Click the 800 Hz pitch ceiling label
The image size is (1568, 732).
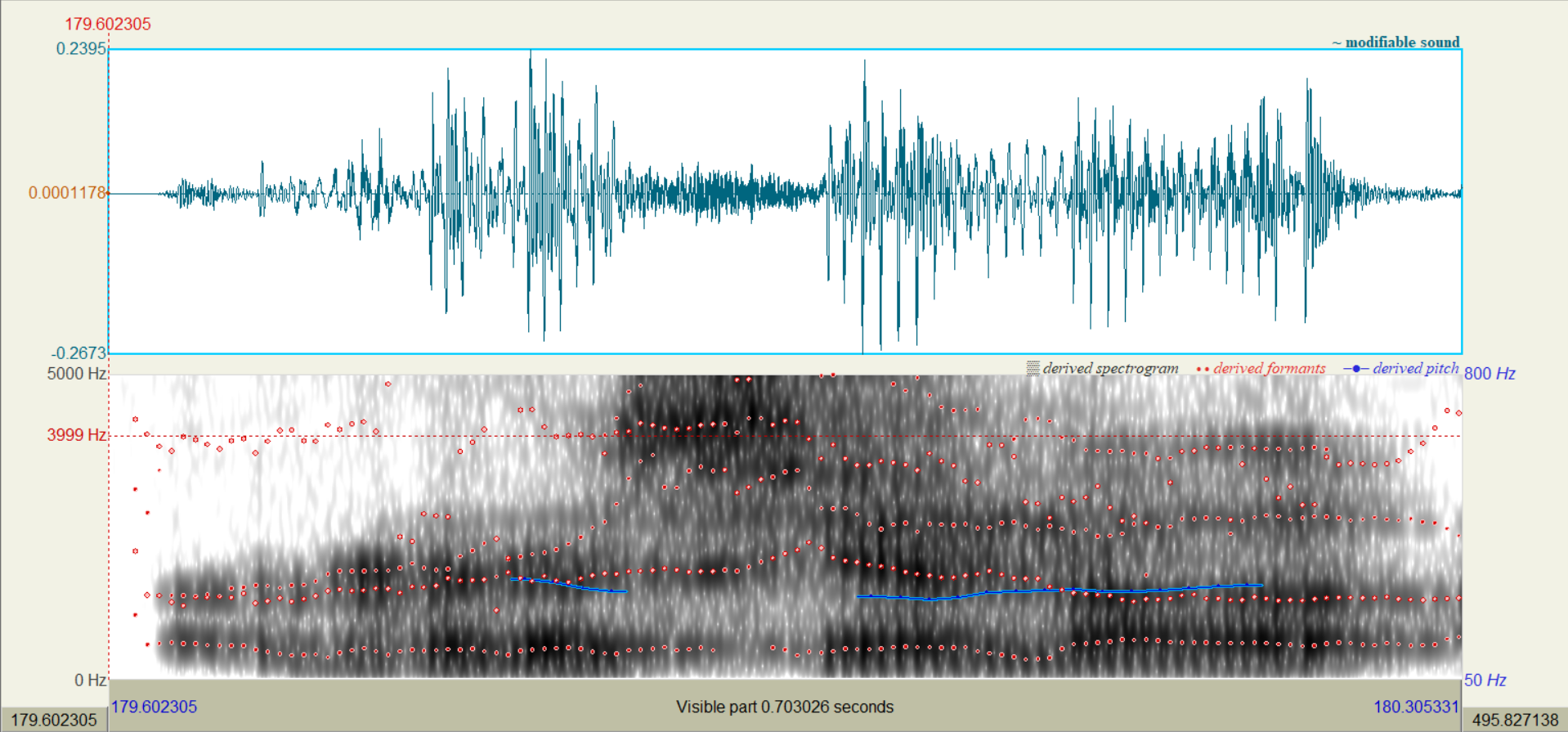pyautogui.click(x=1490, y=374)
